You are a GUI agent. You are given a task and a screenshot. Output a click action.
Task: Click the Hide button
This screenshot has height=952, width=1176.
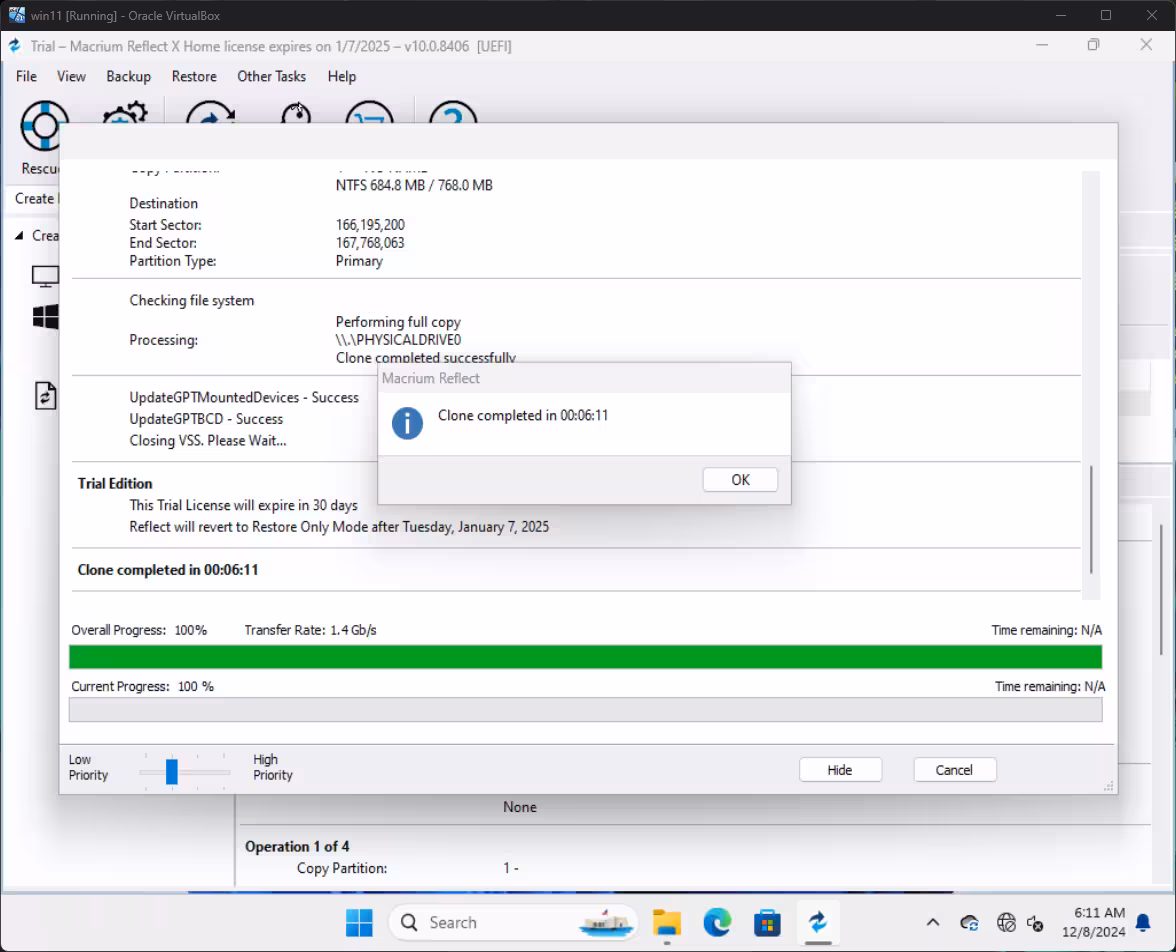point(840,770)
